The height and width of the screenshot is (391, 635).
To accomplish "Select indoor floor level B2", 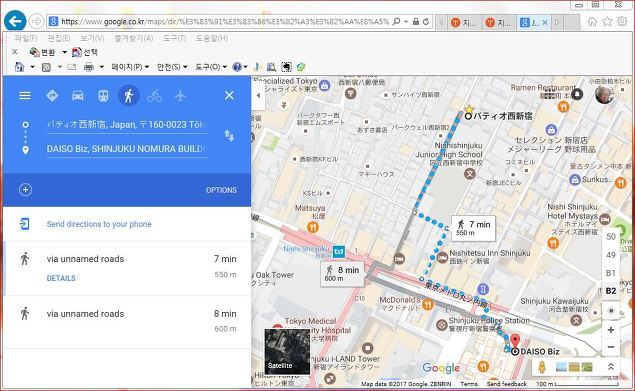I will point(611,291).
